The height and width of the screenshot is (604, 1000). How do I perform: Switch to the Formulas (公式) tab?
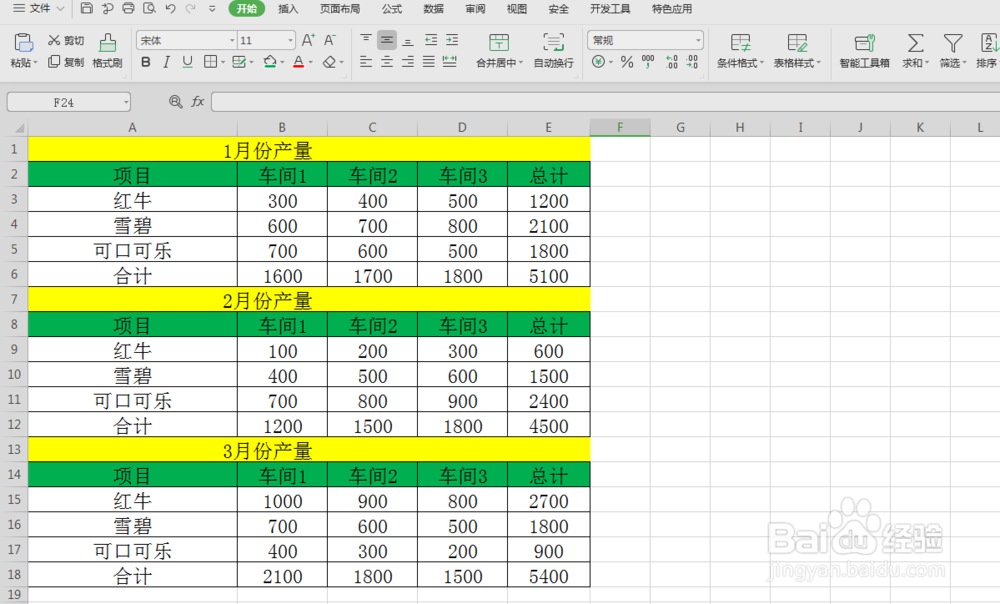pos(392,9)
